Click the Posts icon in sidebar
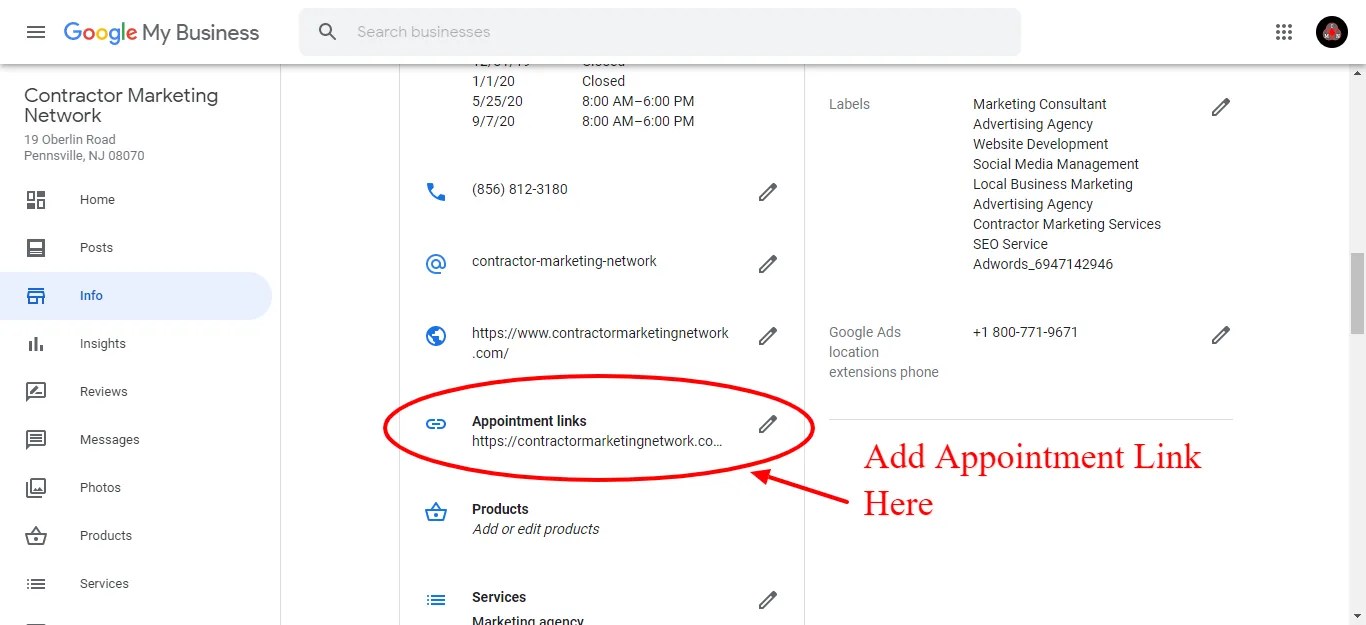 tap(36, 248)
